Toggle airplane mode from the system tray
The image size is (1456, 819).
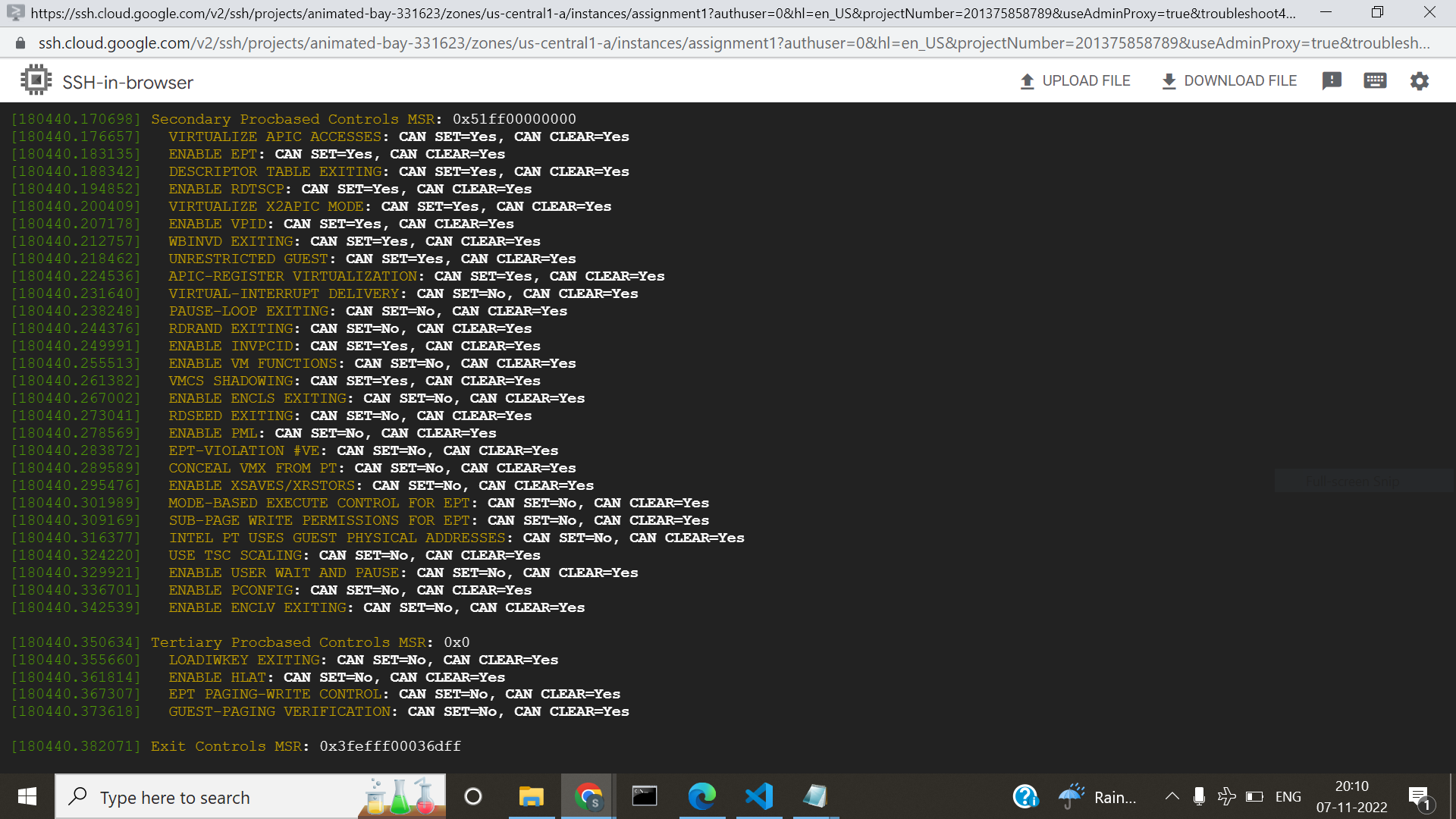[1227, 796]
